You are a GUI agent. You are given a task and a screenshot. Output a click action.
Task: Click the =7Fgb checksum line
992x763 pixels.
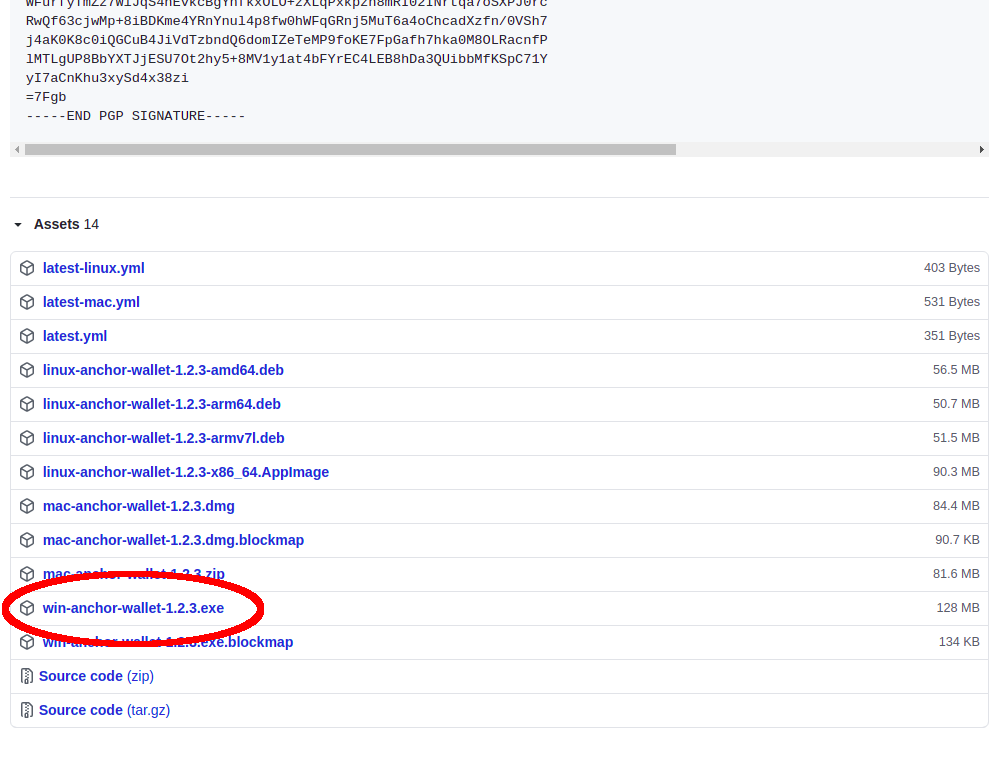tap(46, 97)
